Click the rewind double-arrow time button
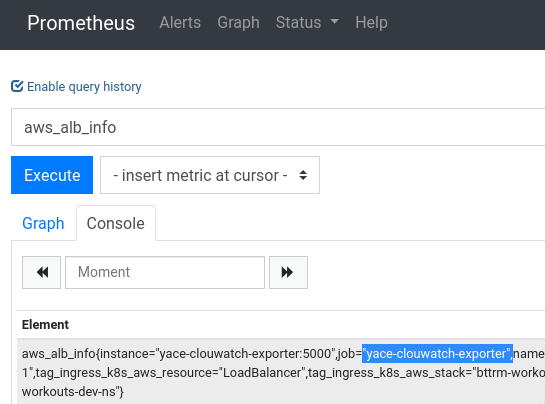 point(41,272)
